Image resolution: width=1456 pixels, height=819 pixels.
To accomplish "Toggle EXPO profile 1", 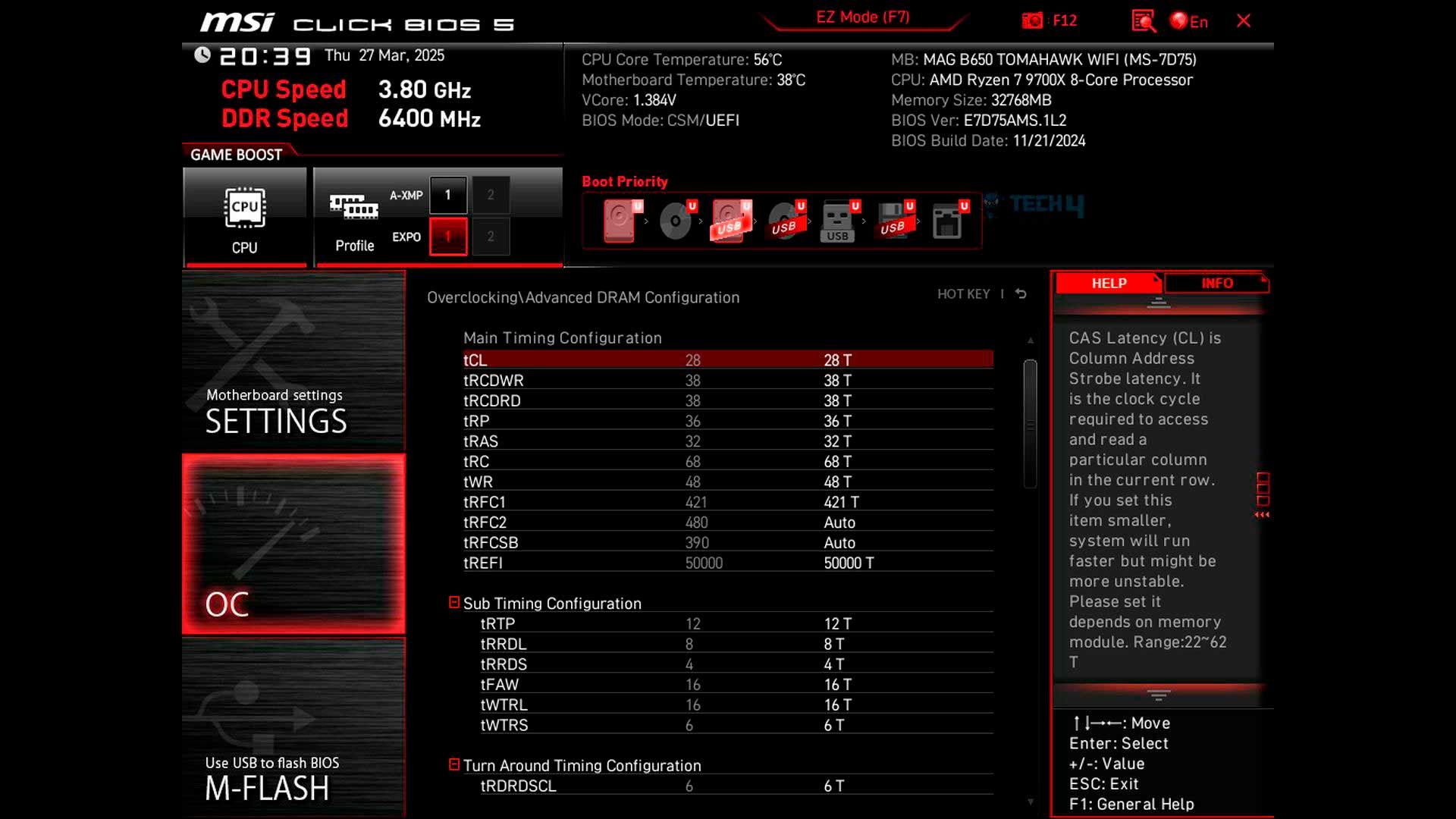I will point(448,237).
